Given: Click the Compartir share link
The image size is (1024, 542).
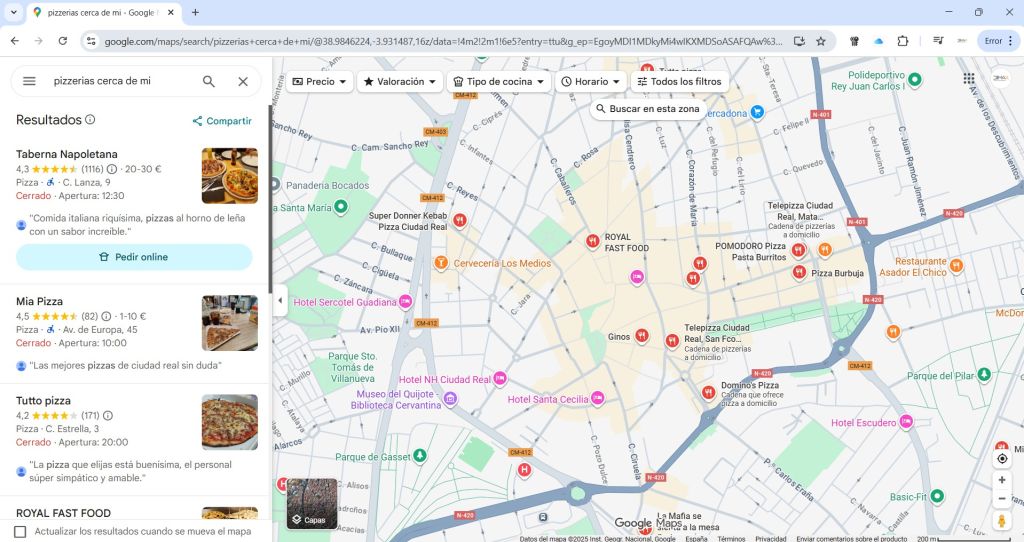Looking at the screenshot, I should [222, 121].
